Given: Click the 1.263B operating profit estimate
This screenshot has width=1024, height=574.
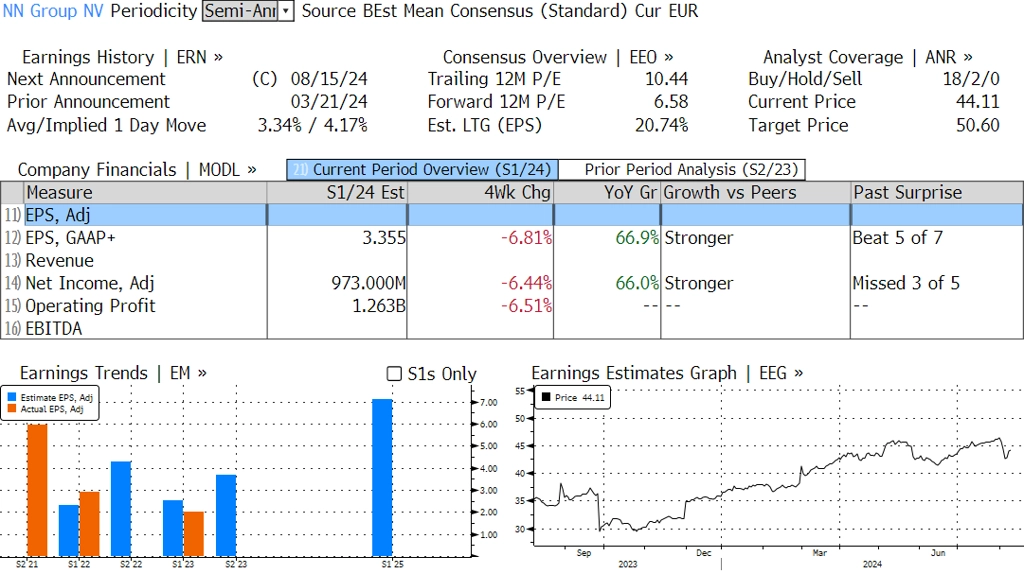Looking at the screenshot, I should coord(379,306).
